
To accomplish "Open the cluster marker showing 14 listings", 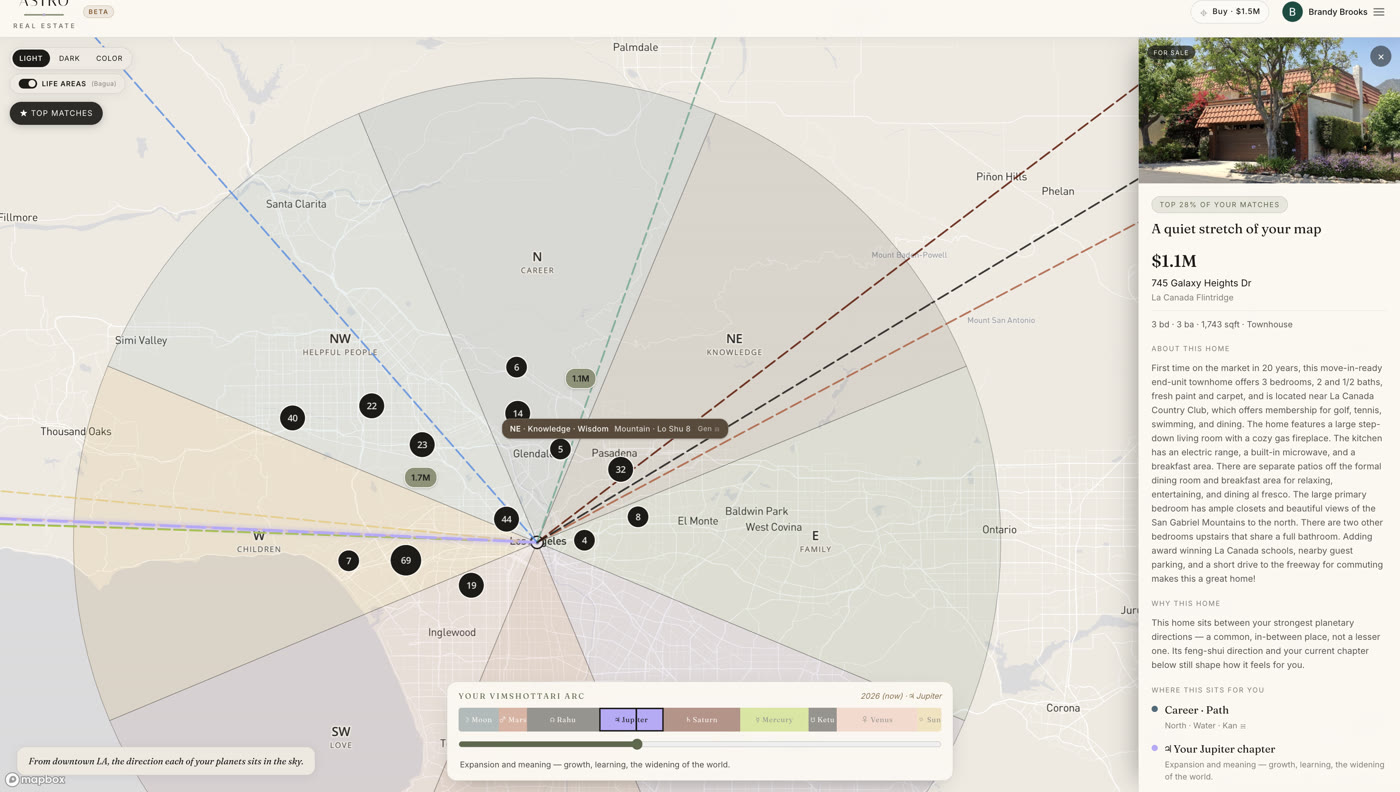I will (x=517, y=413).
